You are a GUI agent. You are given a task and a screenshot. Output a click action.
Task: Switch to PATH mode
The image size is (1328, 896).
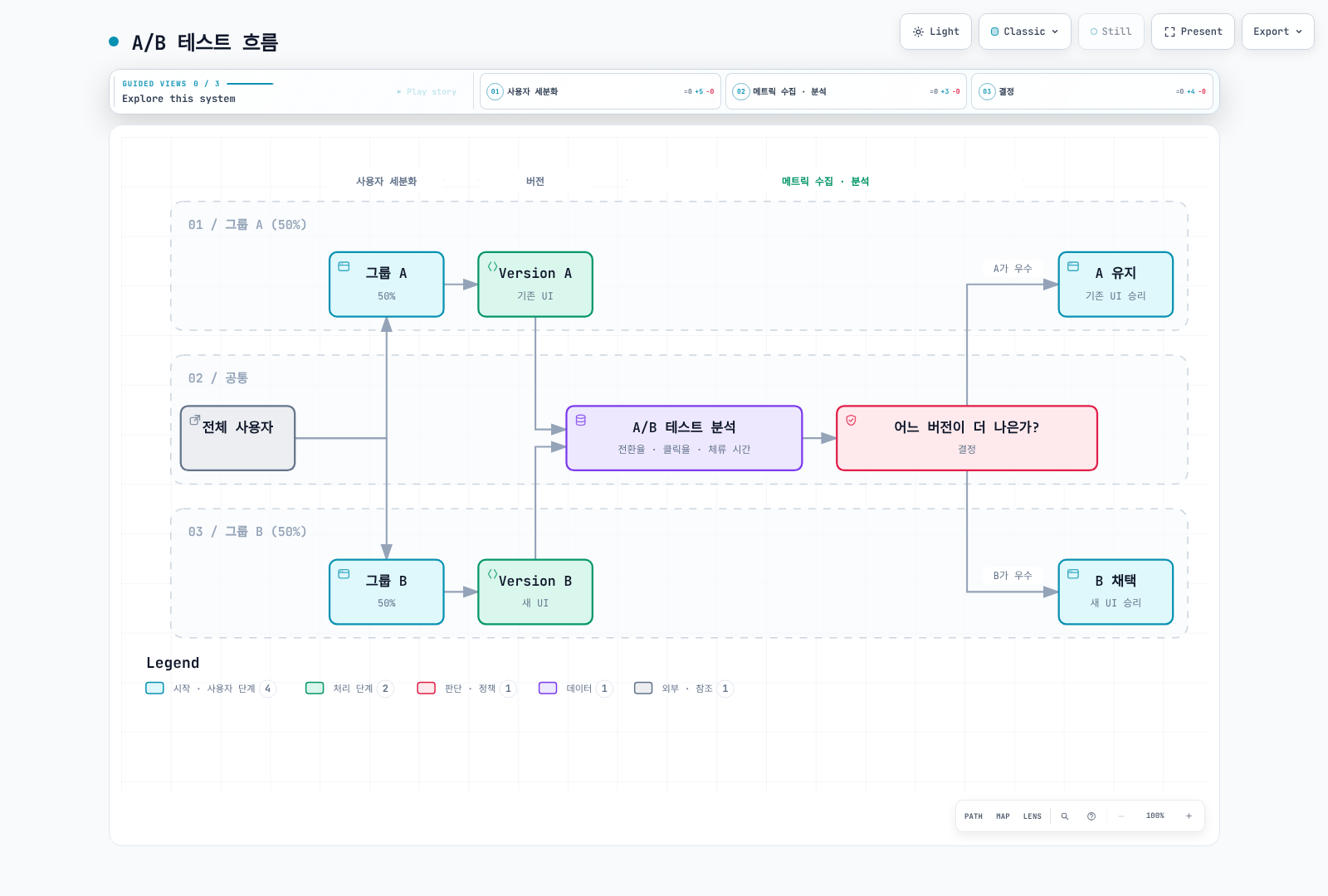click(x=974, y=816)
